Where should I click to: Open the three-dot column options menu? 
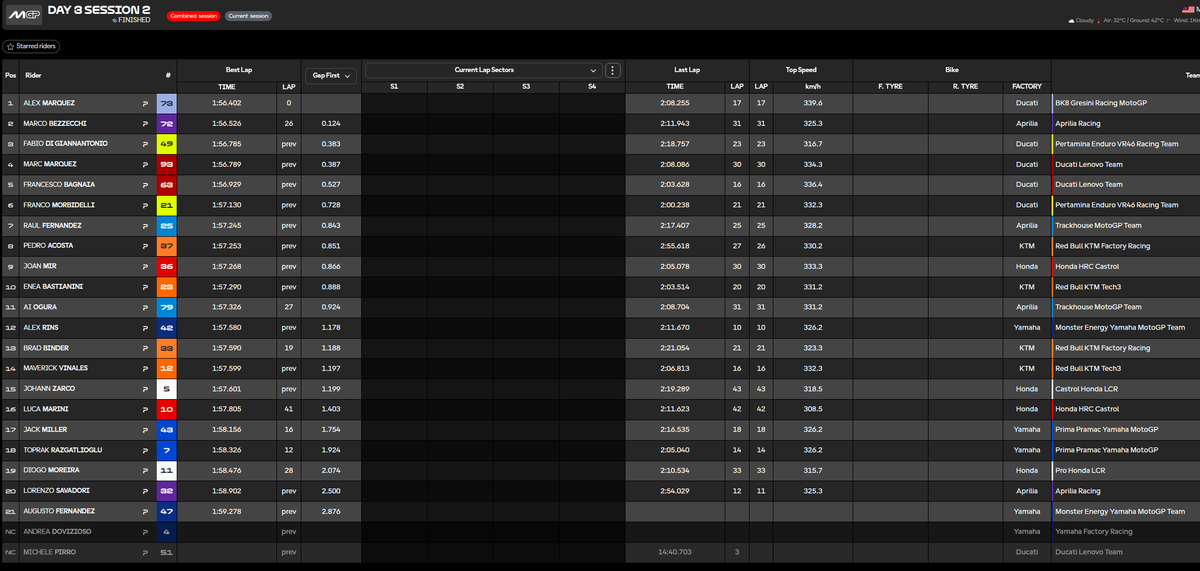click(x=613, y=70)
